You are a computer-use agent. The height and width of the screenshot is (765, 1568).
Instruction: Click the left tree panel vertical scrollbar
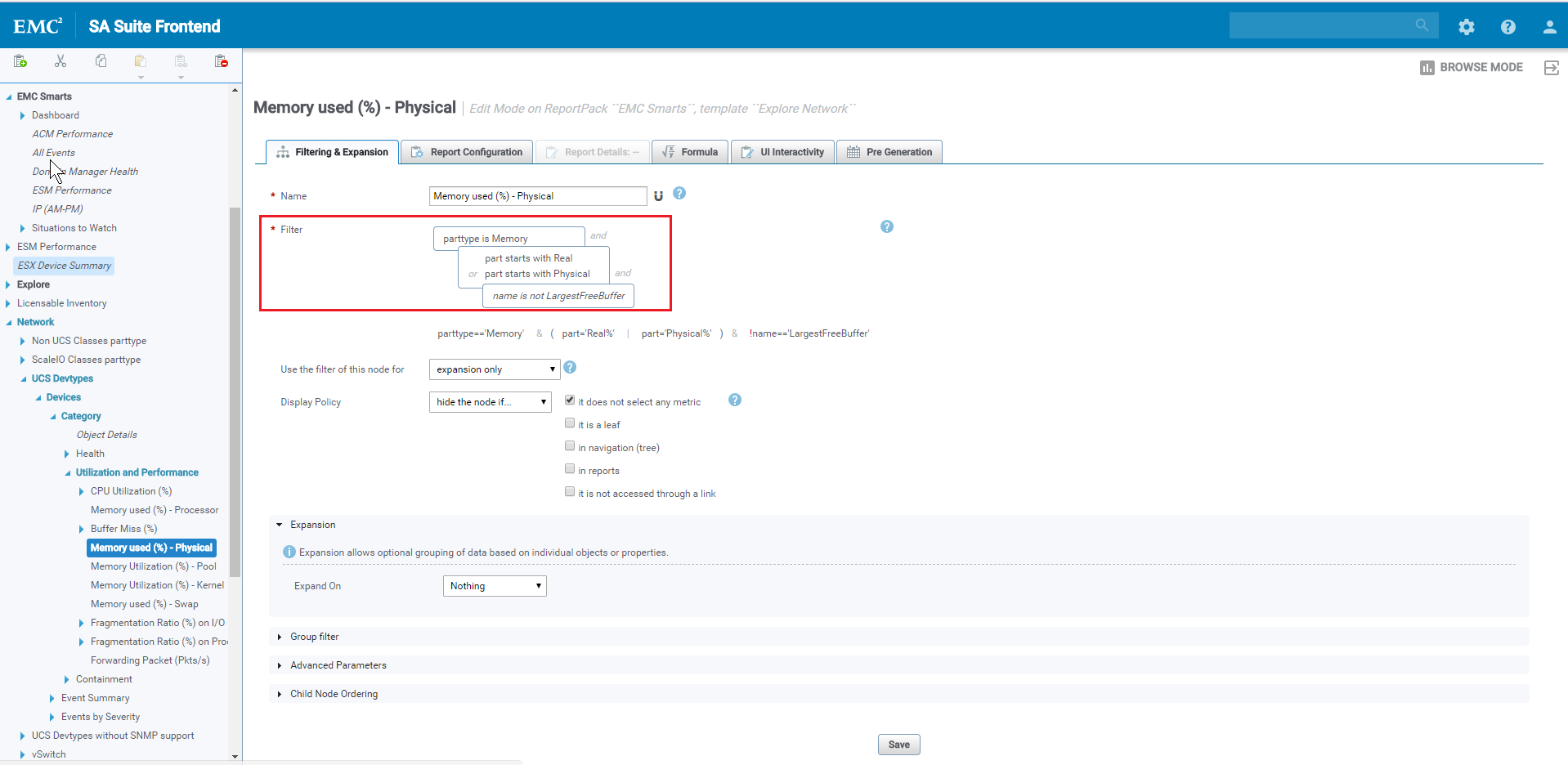(235, 392)
